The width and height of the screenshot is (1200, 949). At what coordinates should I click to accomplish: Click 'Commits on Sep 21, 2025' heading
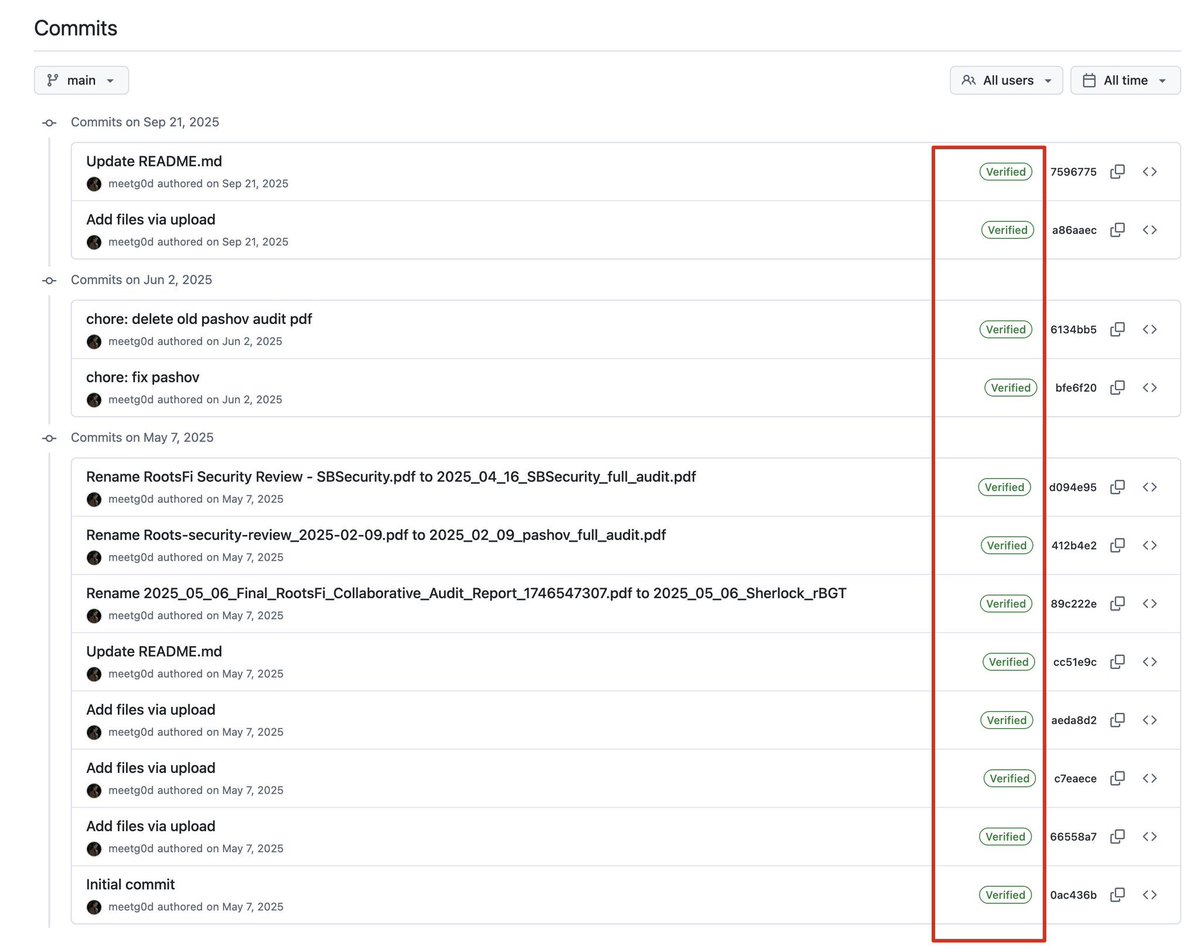(145, 122)
